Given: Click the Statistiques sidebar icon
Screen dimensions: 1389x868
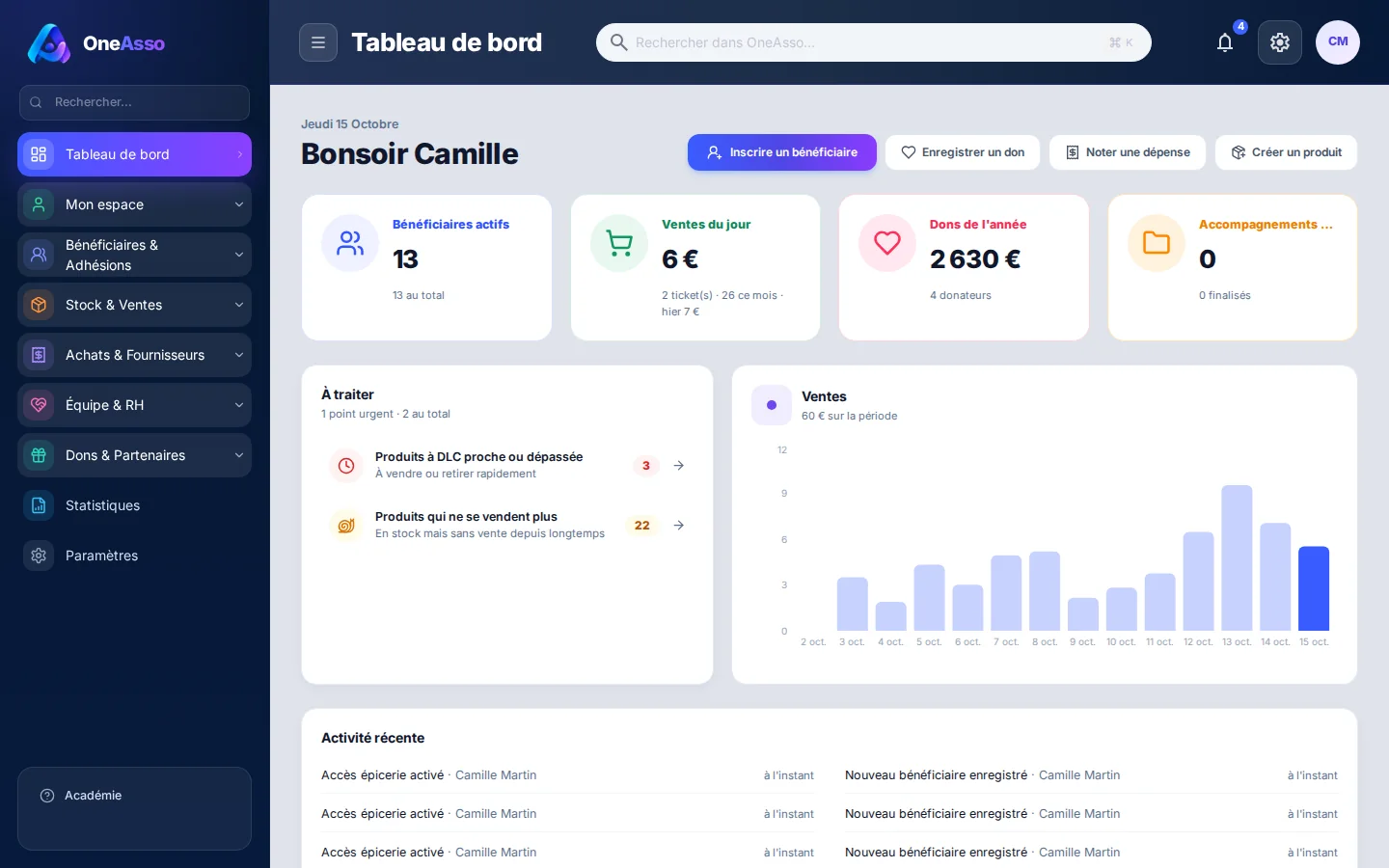Looking at the screenshot, I should pyautogui.click(x=39, y=505).
